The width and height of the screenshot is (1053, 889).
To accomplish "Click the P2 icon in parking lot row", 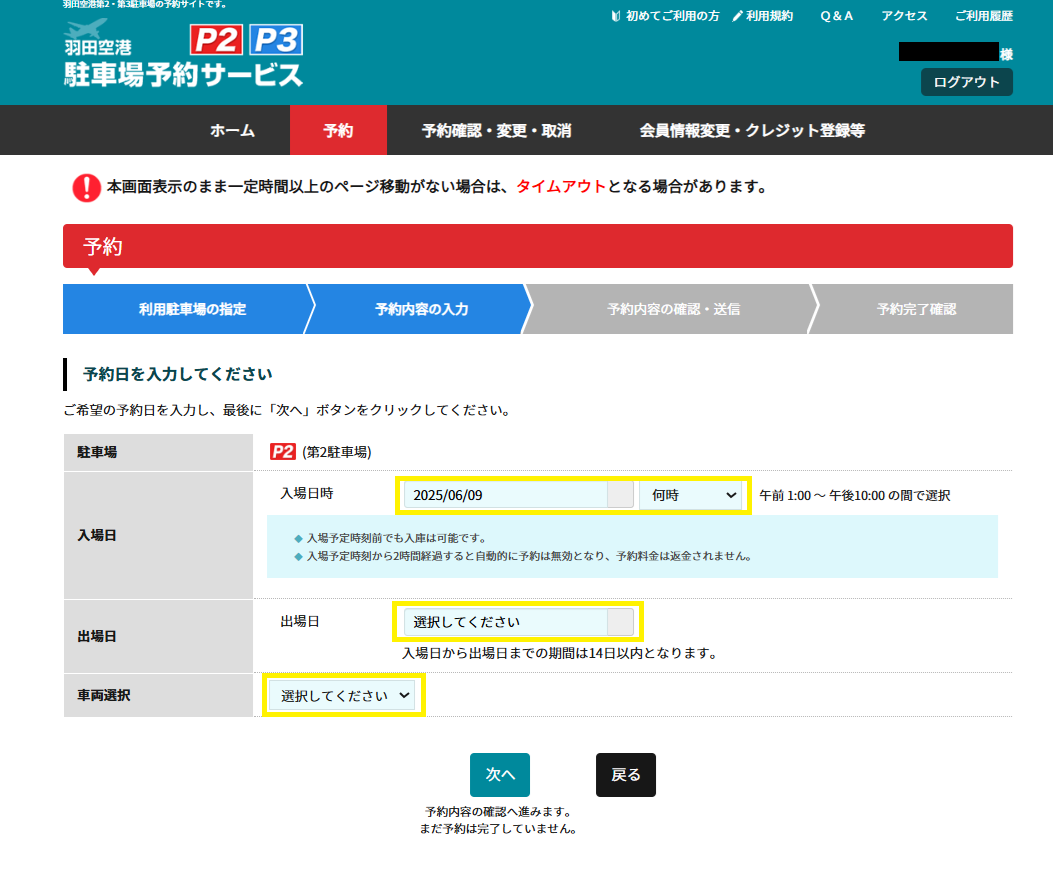I will (283, 452).
